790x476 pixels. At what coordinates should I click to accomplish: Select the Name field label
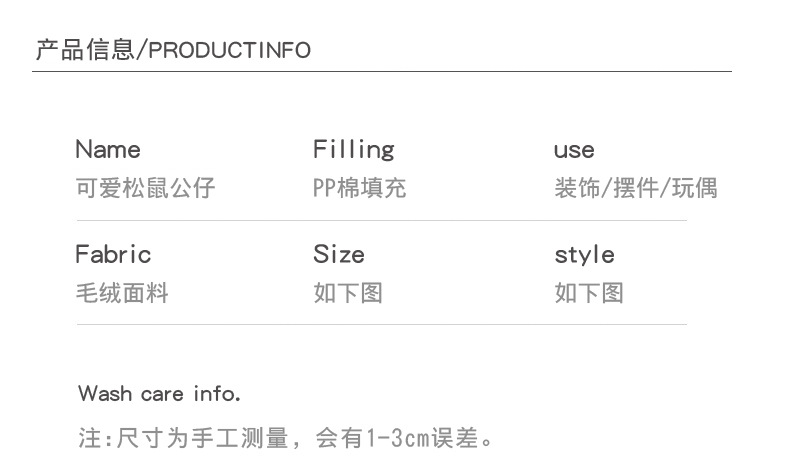coord(108,150)
